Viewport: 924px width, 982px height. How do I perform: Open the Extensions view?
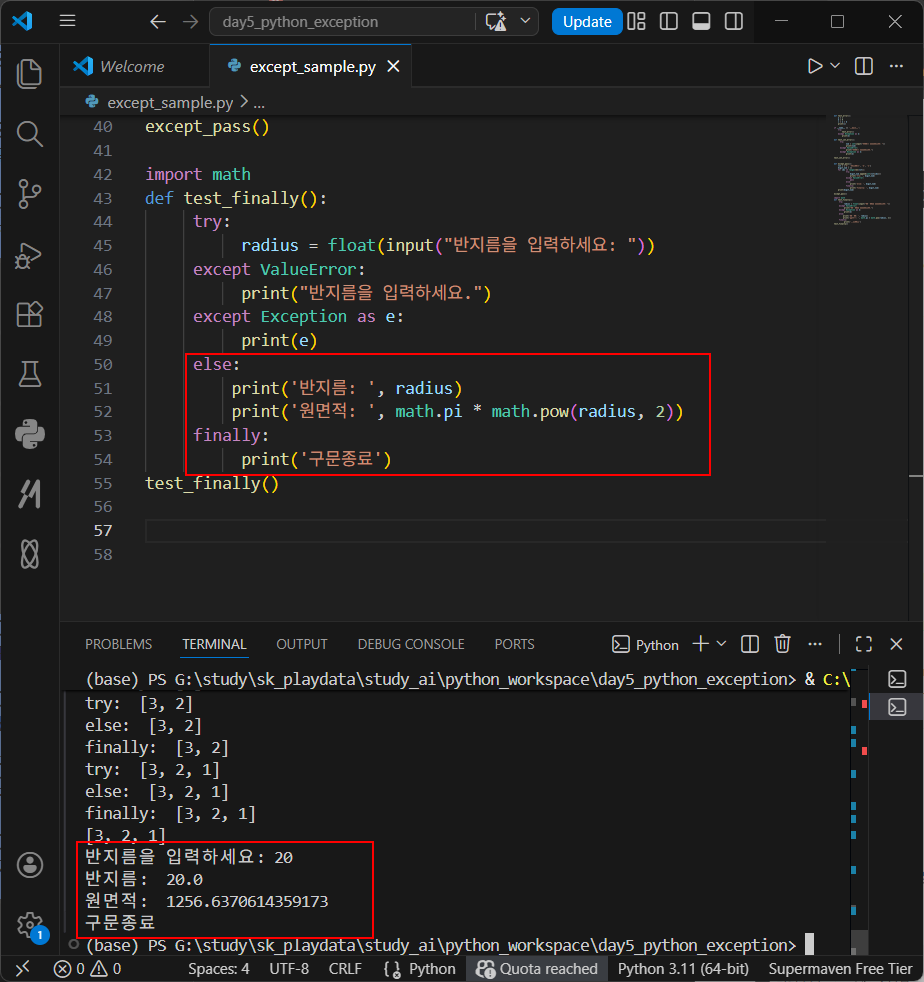click(x=29, y=314)
